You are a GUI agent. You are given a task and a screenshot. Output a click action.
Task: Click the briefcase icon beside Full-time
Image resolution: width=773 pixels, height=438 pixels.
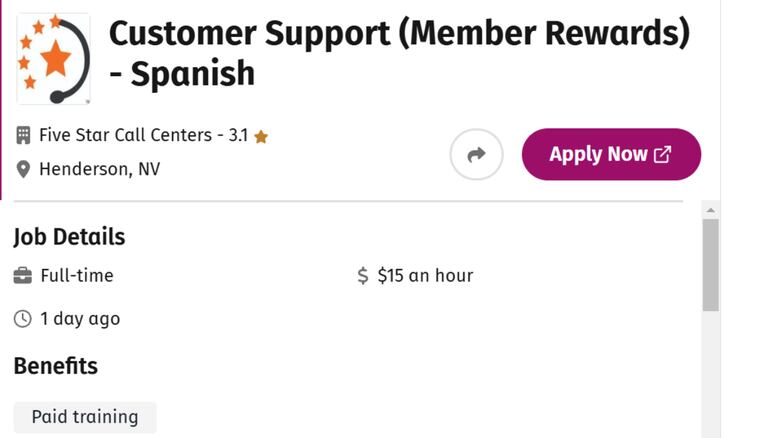click(x=23, y=276)
